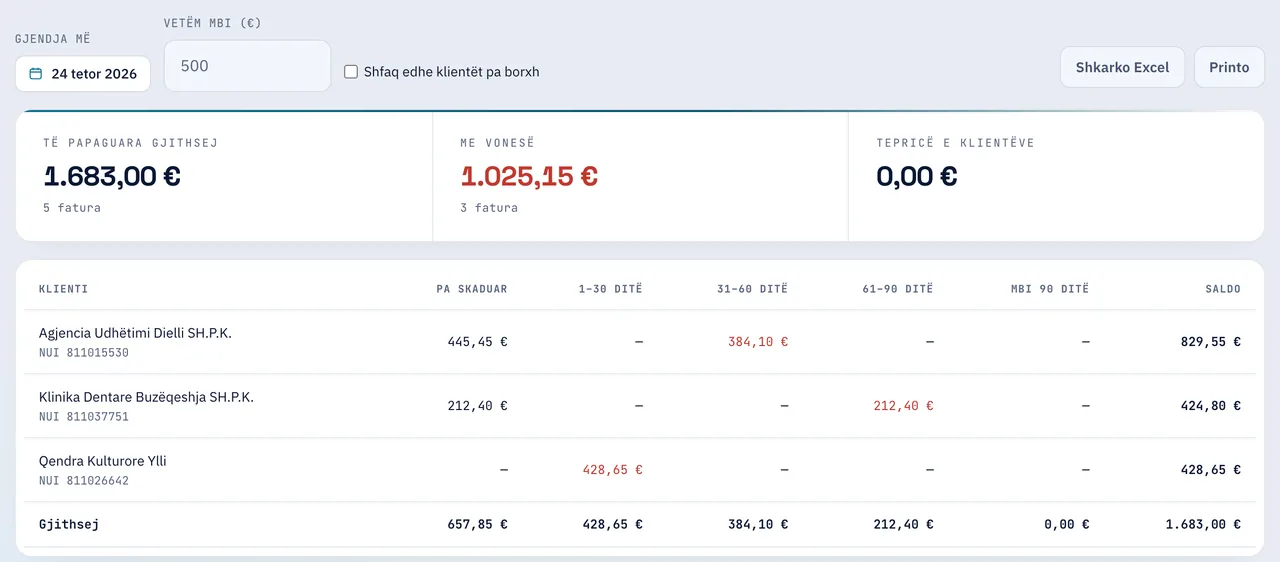Select the 0,00 € client surplus amount
Screen dimensions: 1280x562
coord(917,176)
